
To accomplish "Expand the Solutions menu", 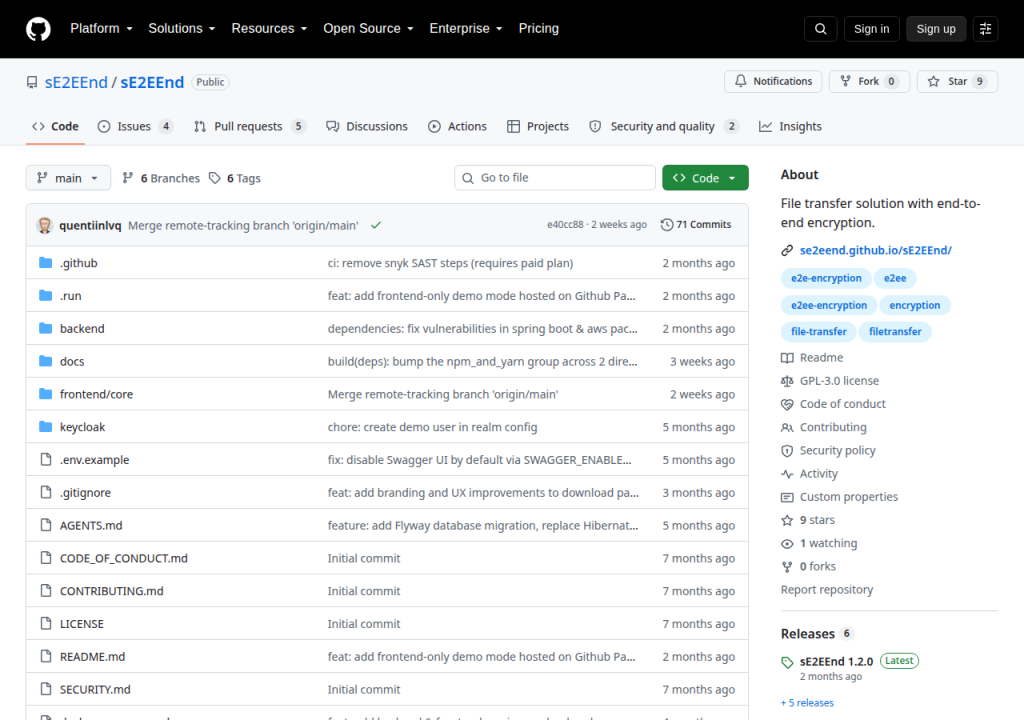I will tap(182, 29).
